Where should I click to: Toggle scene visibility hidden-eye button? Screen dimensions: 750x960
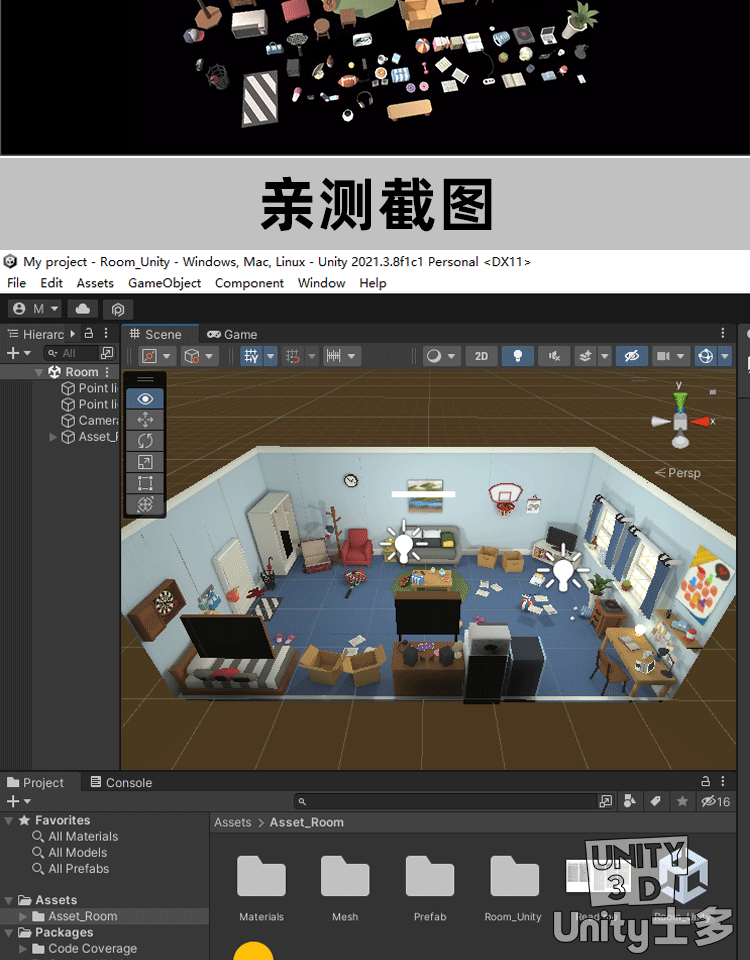click(630, 356)
